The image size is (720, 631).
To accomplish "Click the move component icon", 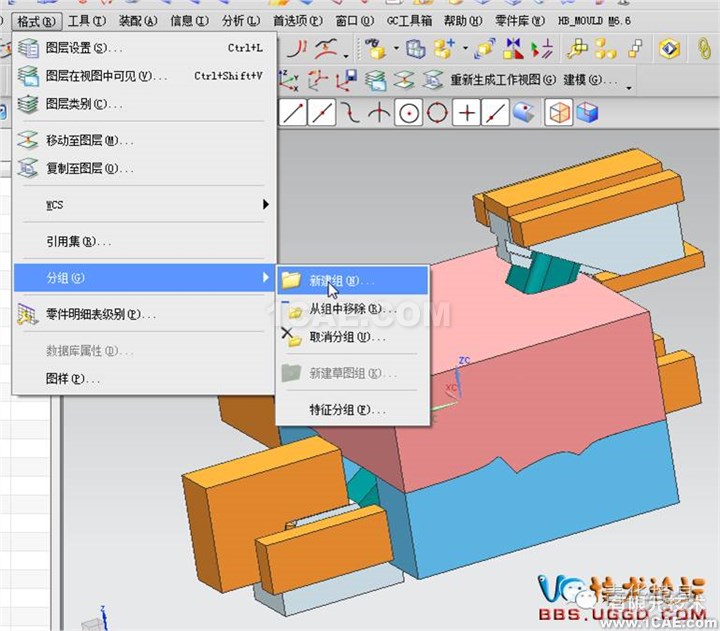I will tap(485, 49).
